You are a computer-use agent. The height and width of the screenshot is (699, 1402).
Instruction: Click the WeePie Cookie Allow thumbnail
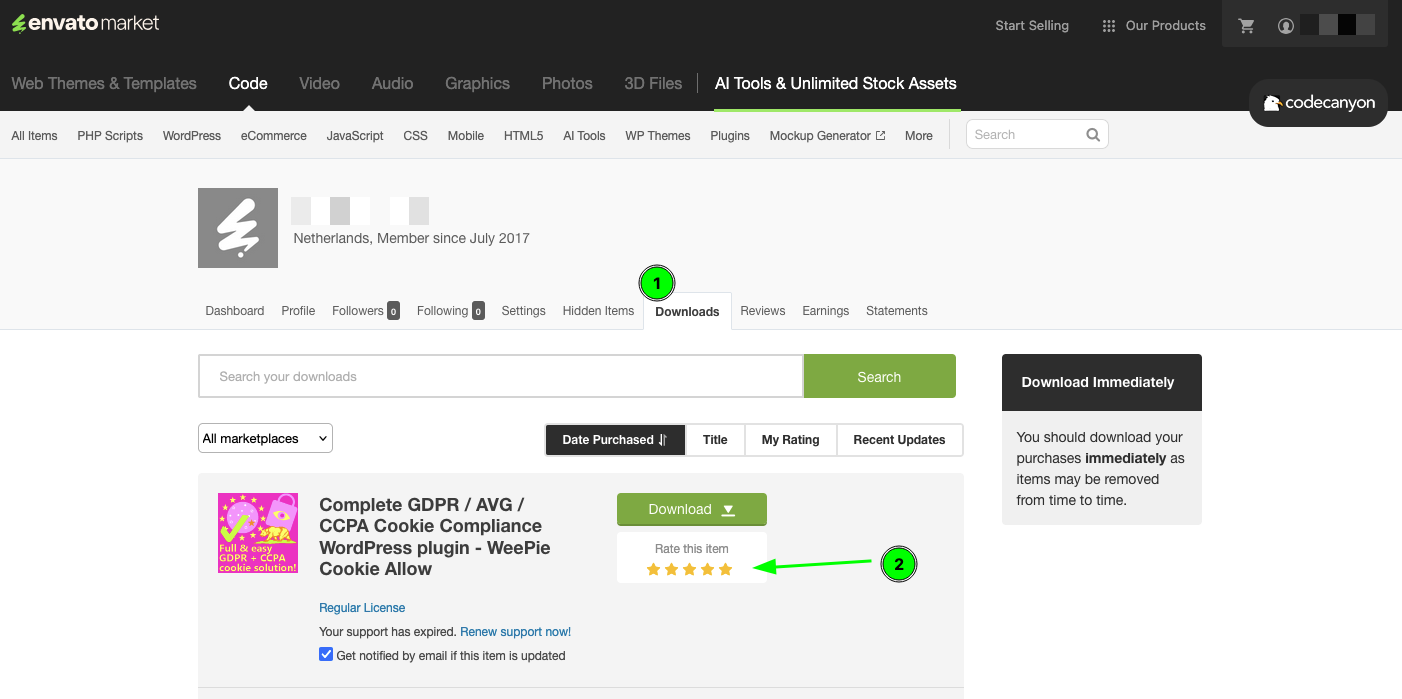coord(257,533)
